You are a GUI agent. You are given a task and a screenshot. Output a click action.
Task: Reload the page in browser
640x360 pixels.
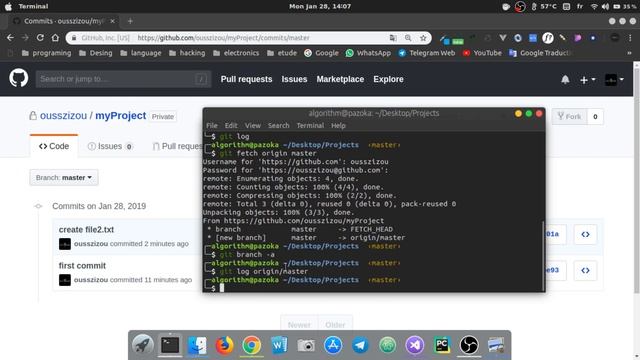[40, 38]
